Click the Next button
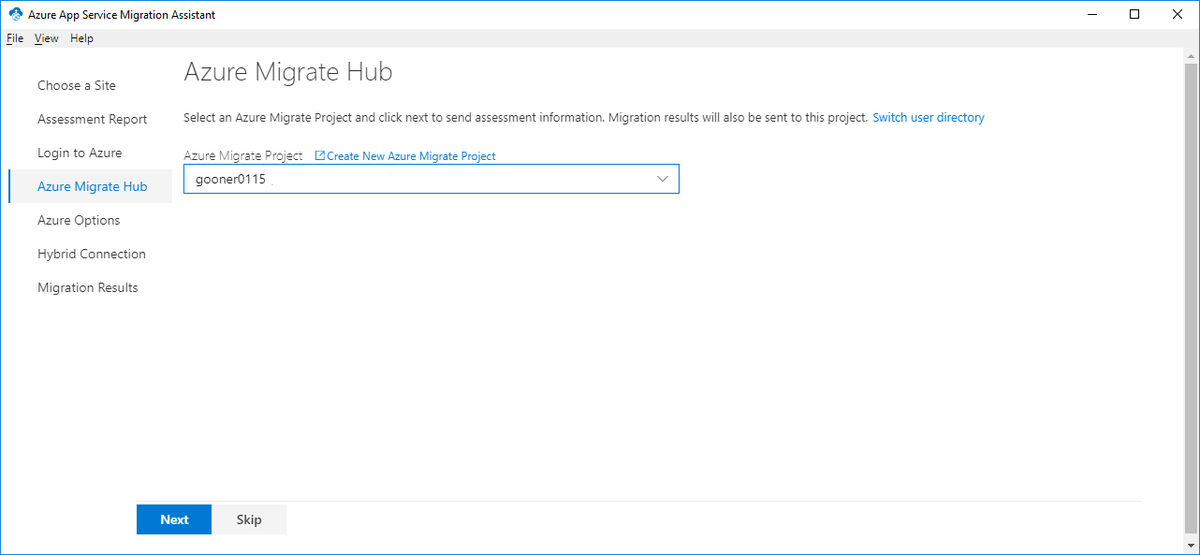Screen dimensions: 1200x555 coord(174,519)
